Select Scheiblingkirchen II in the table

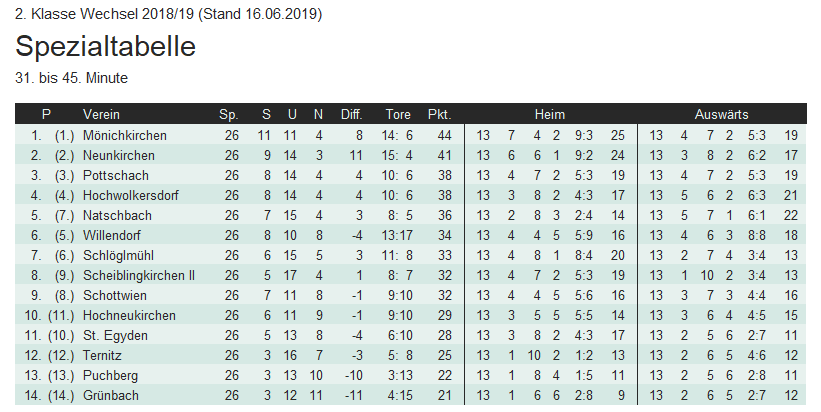coord(138,275)
